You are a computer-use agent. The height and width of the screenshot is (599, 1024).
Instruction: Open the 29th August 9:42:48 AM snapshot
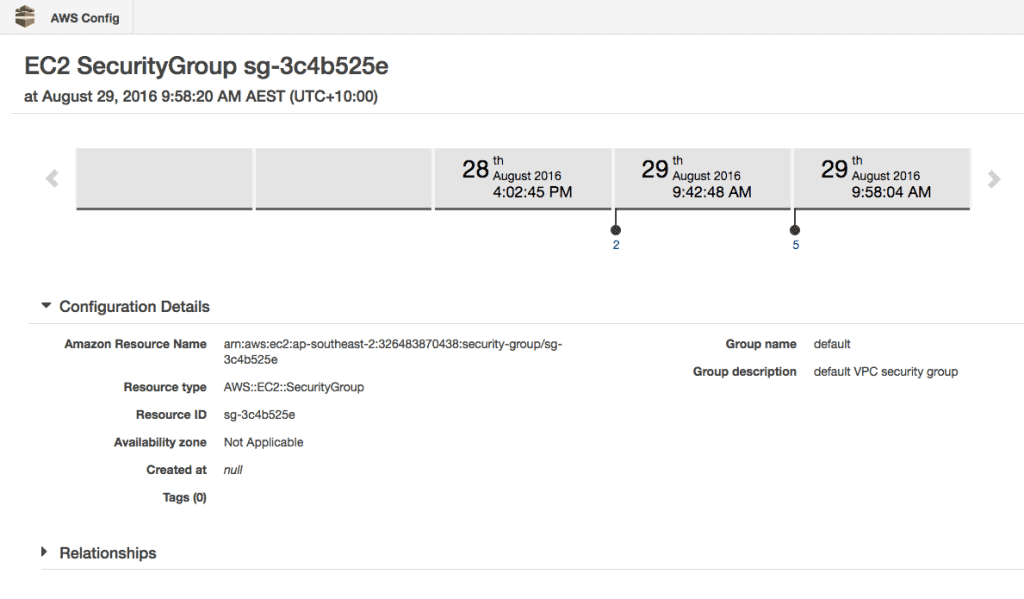702,178
